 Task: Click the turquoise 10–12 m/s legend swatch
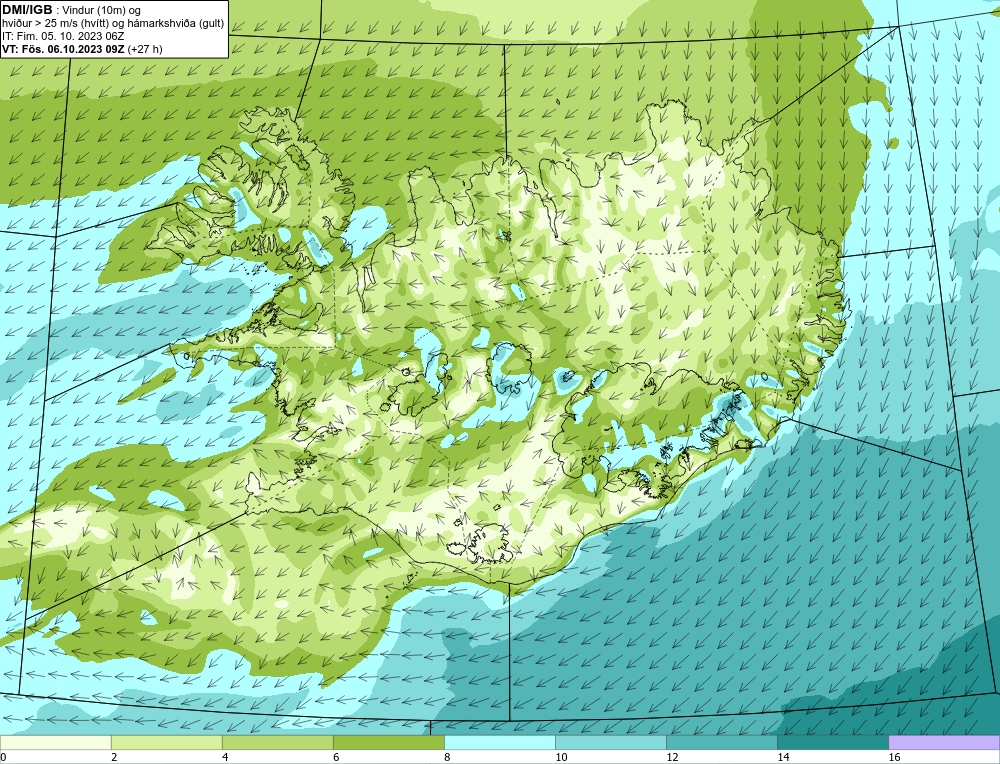tap(610, 742)
